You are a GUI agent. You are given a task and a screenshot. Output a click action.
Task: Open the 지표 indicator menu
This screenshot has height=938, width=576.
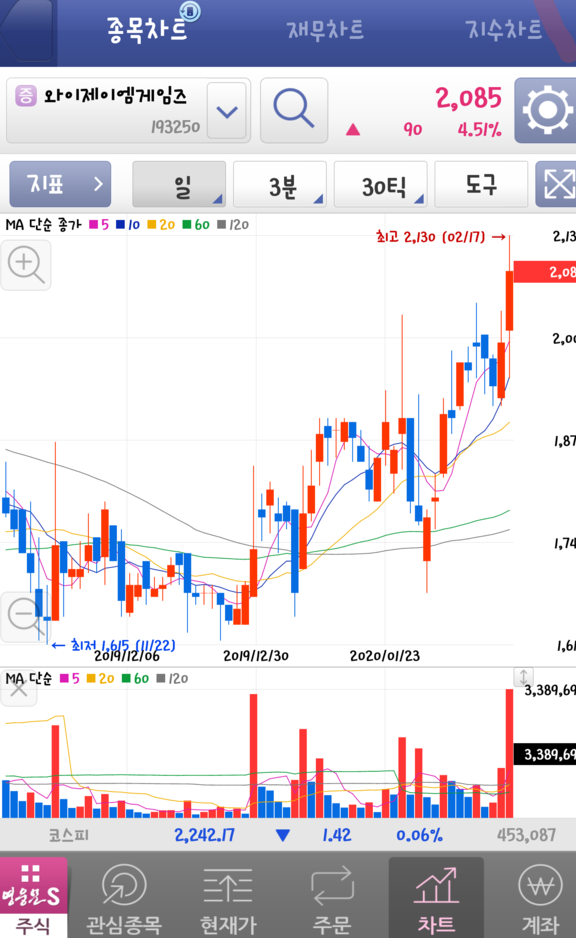60,184
